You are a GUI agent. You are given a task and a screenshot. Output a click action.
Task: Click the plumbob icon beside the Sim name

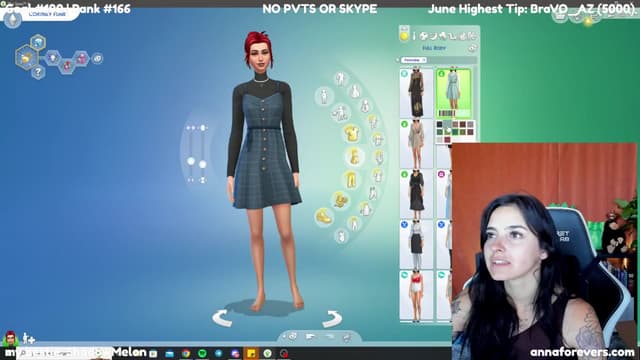12,20
